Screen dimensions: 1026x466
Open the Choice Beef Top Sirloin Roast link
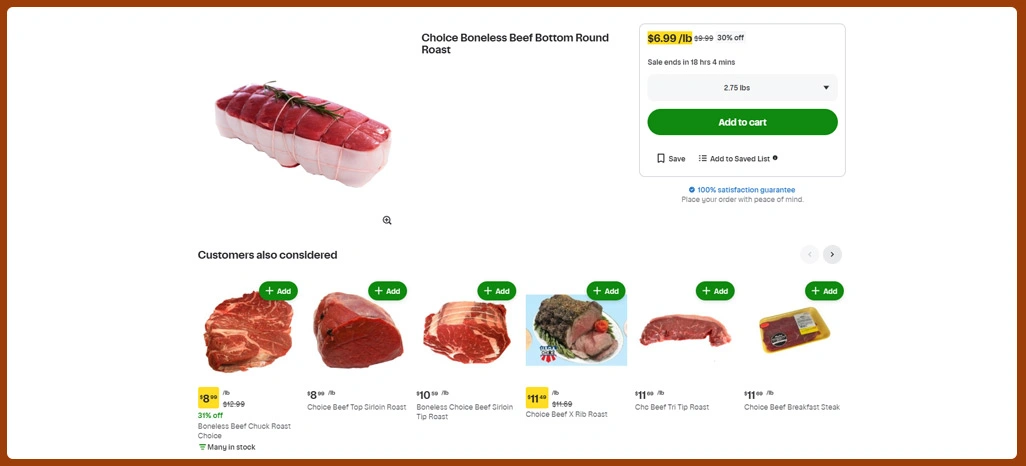(356, 407)
